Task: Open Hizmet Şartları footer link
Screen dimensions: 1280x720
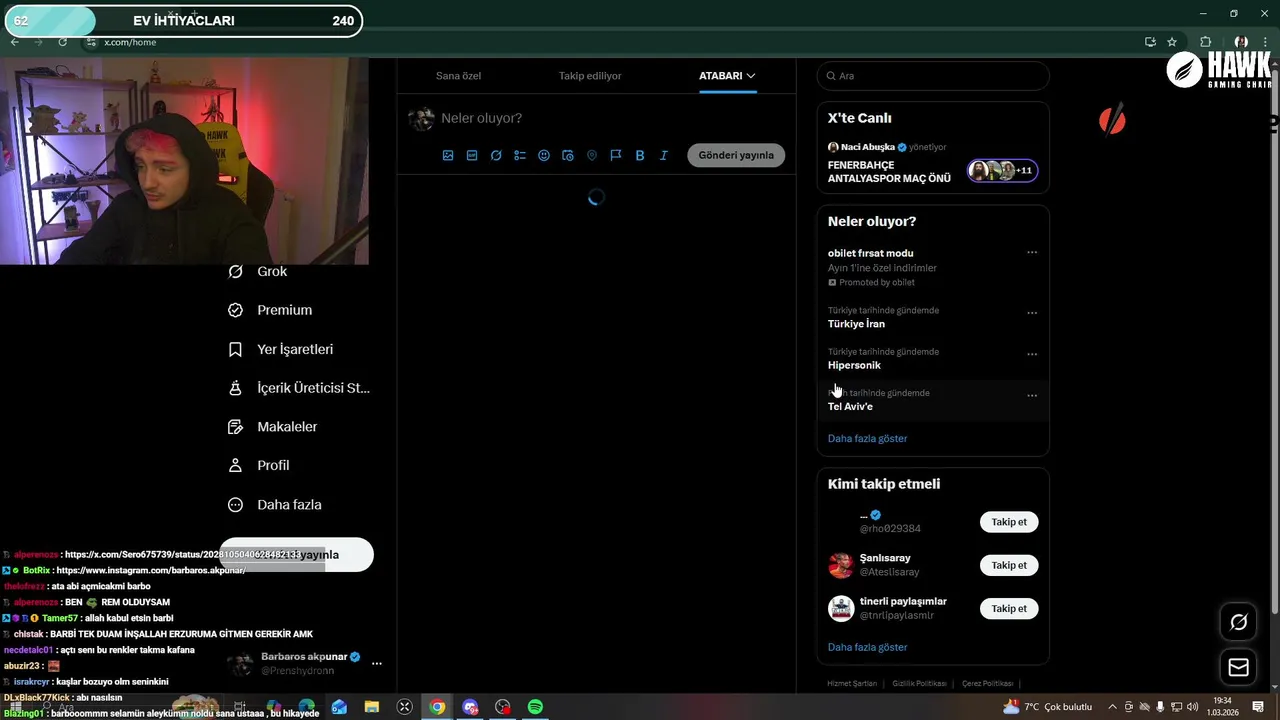Action: point(852,683)
